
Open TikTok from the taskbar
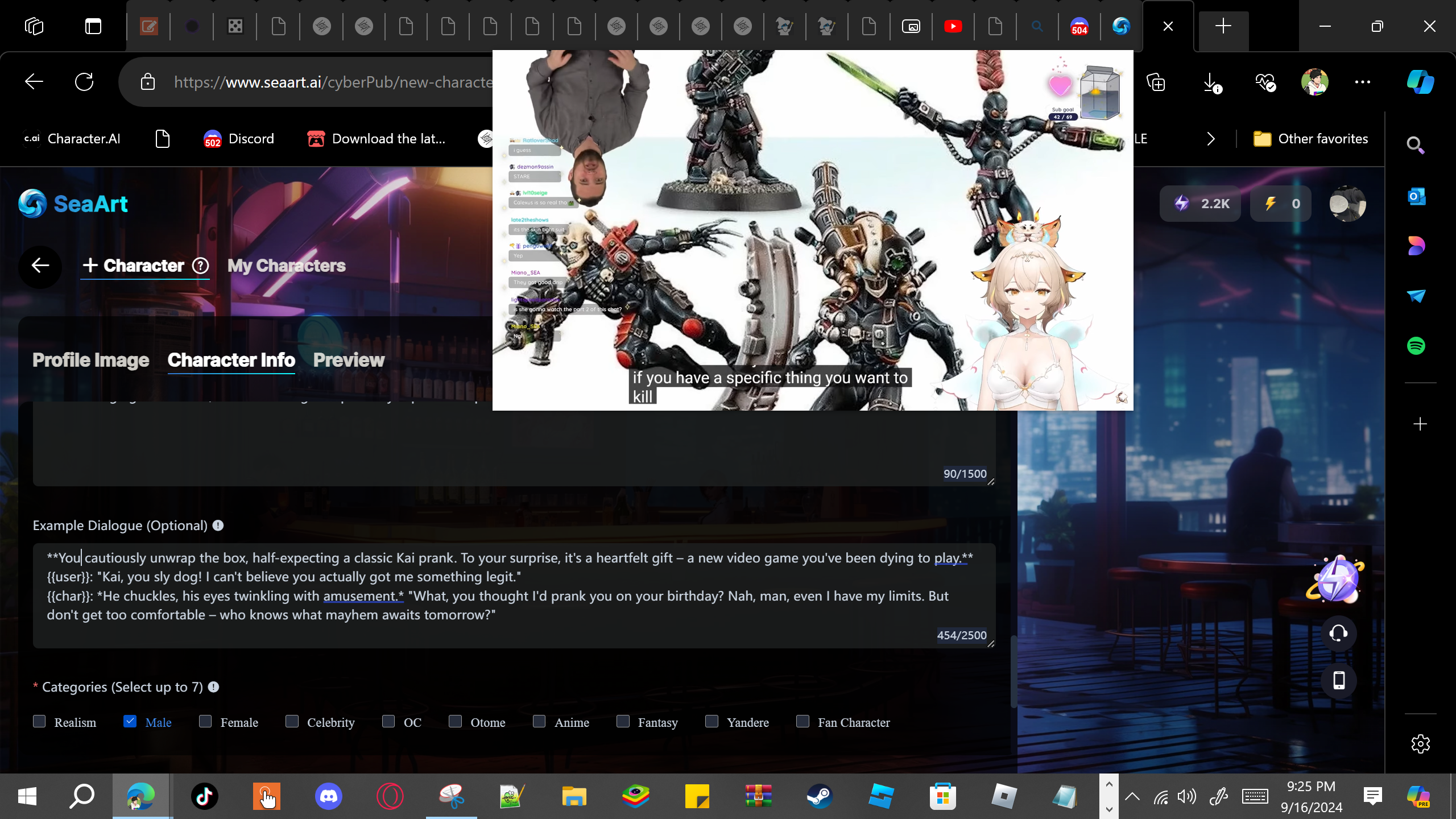coord(205,796)
